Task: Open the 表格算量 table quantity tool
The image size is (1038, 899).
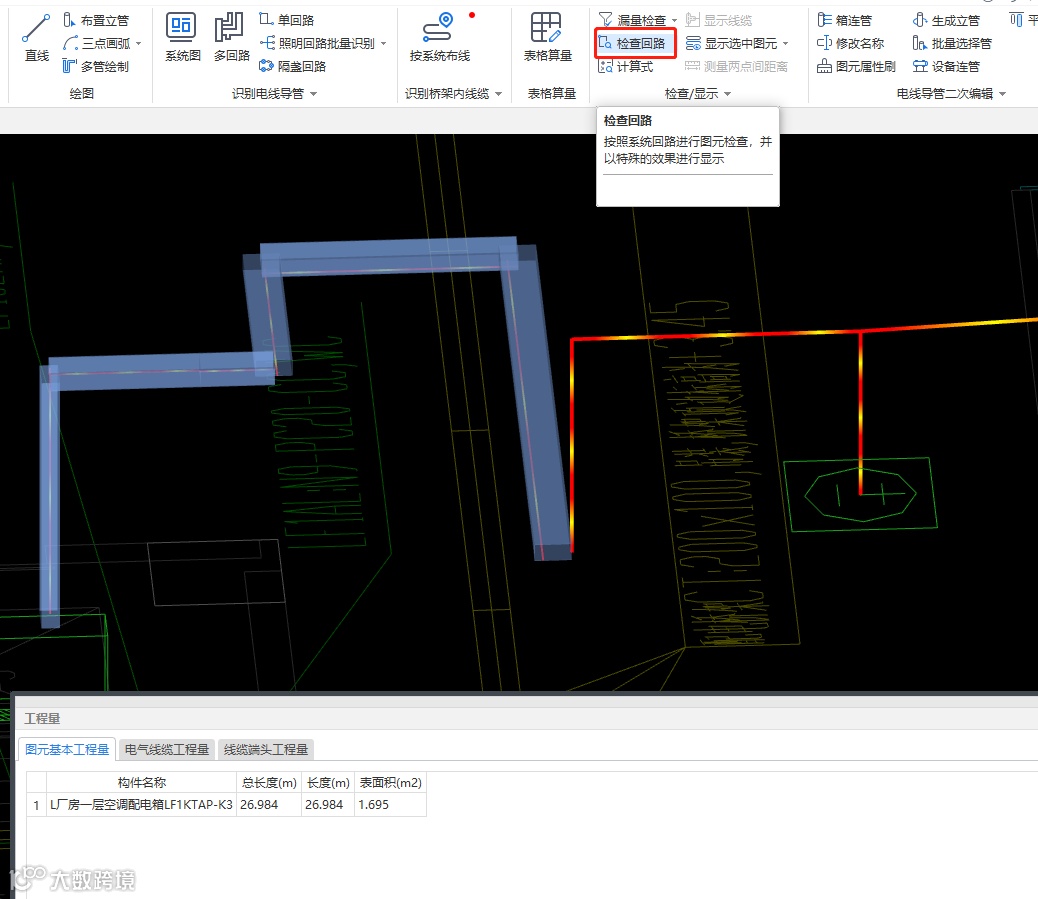Action: (x=547, y=38)
